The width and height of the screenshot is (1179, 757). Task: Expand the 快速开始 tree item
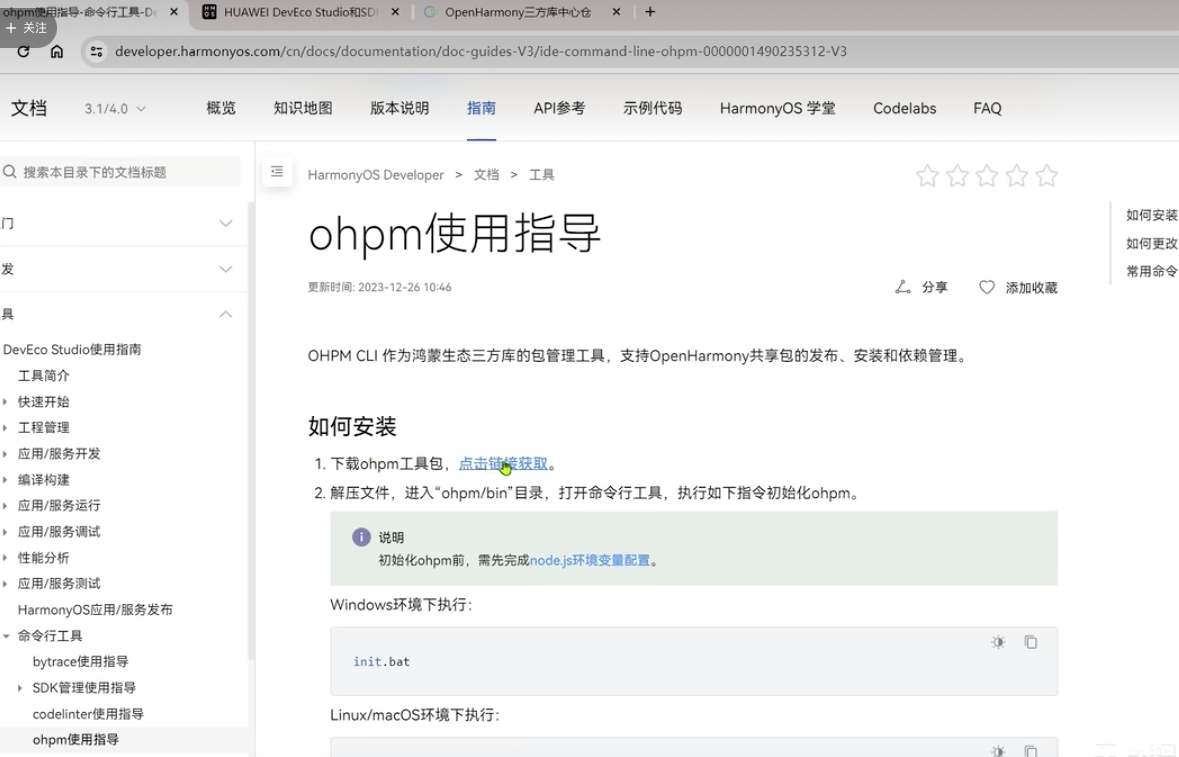pyautogui.click(x=5, y=402)
